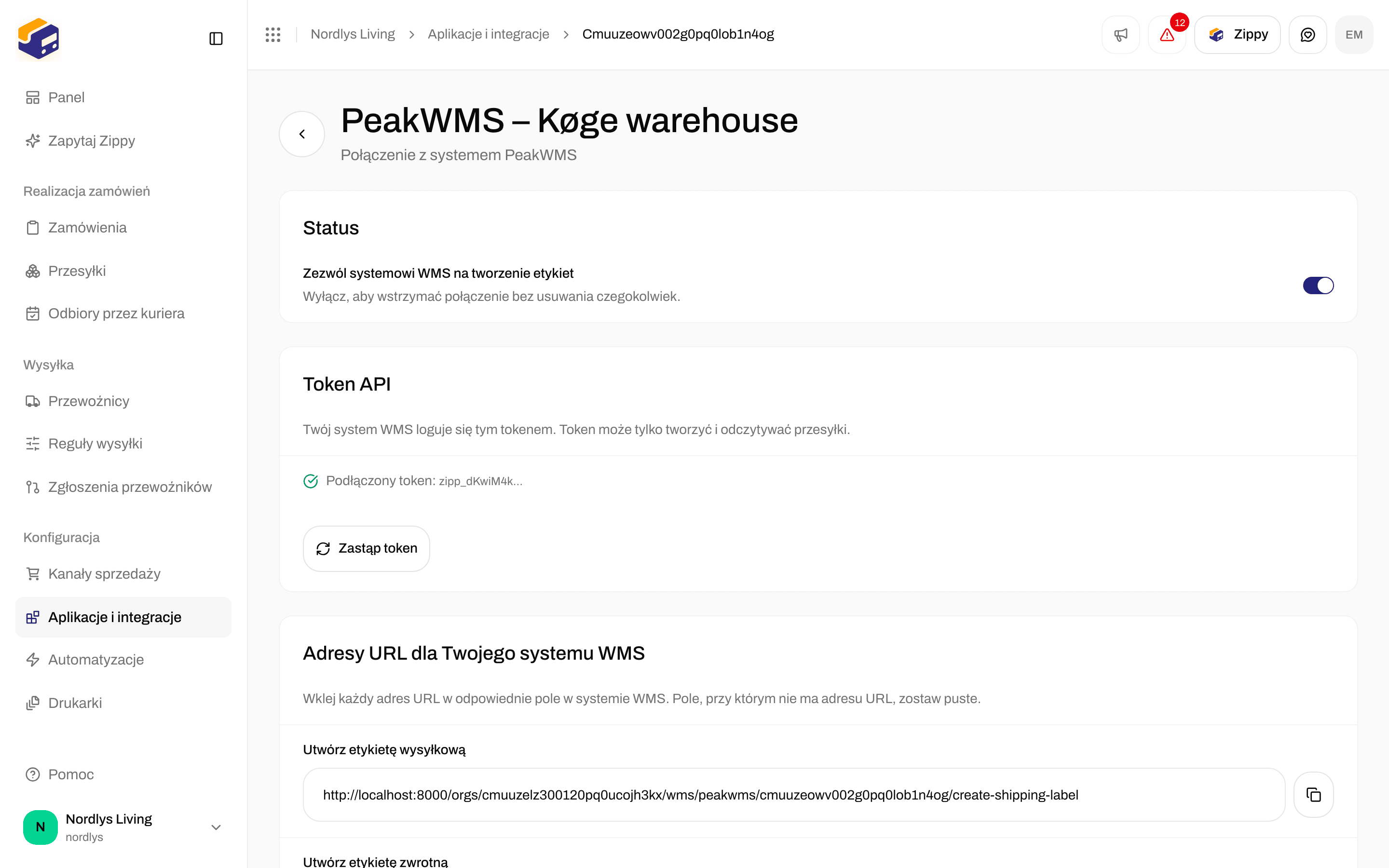Click Nordlys Living breadcrumb

click(353, 34)
